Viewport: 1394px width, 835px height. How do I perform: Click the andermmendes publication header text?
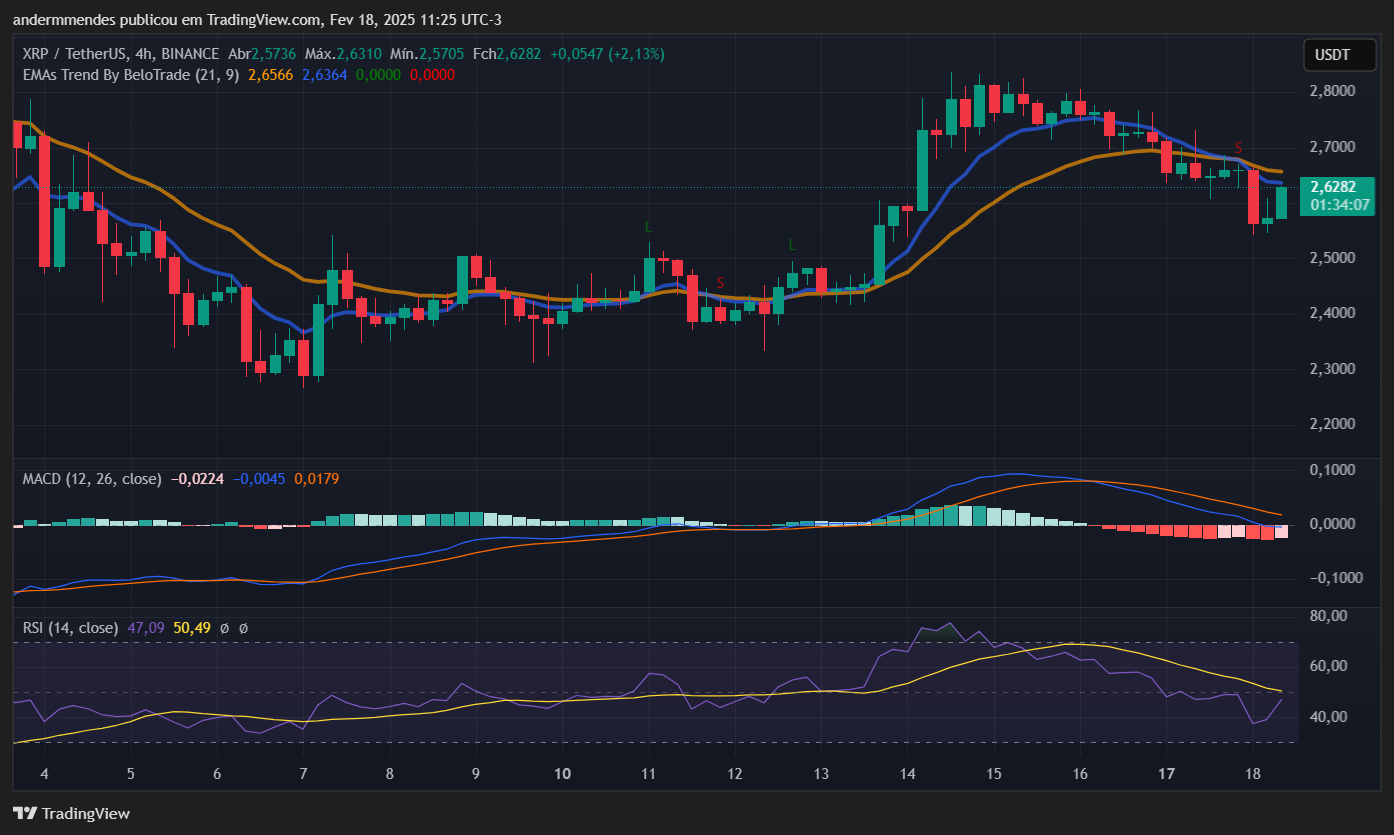tap(257, 20)
